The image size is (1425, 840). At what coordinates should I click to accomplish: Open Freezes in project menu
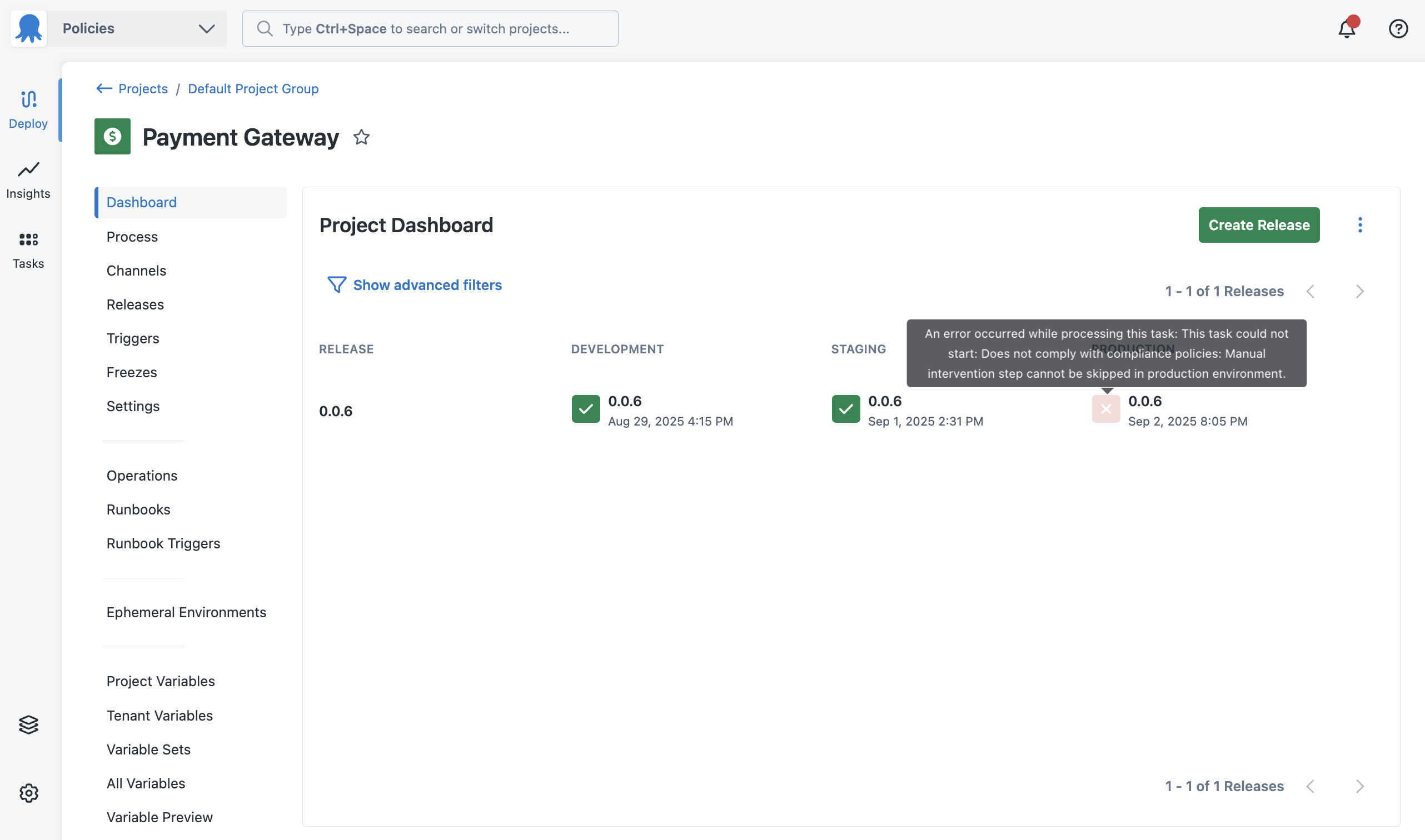coord(132,372)
